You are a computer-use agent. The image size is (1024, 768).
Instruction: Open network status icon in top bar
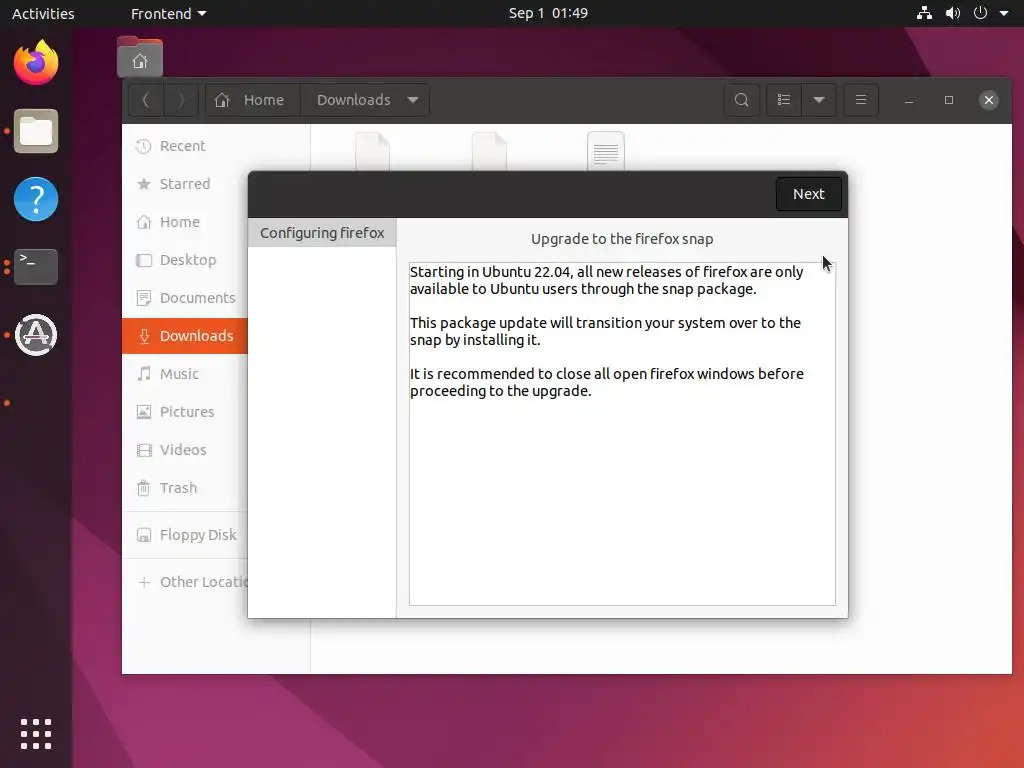(x=924, y=13)
